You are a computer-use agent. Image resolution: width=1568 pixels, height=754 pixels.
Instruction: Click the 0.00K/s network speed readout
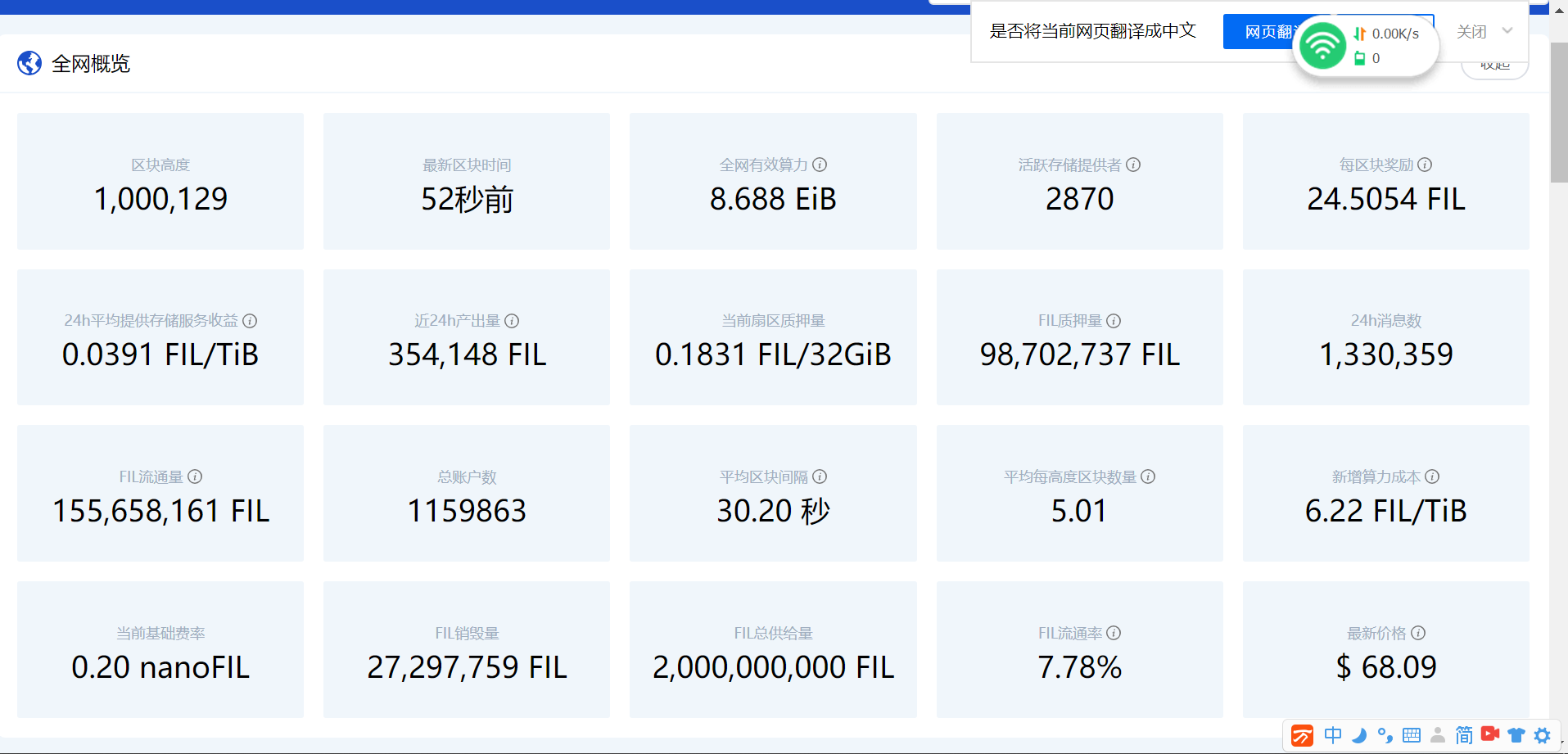pos(1395,34)
